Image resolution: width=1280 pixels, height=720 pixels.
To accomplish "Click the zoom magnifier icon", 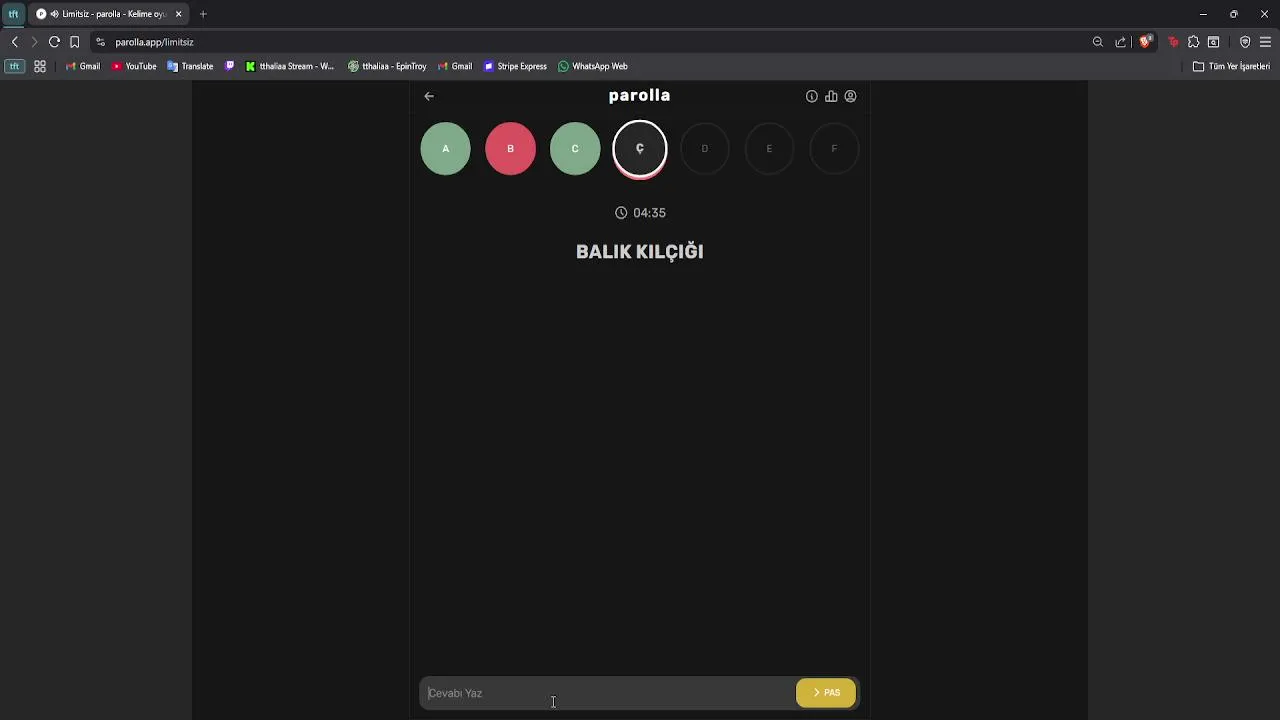I will tap(1098, 42).
